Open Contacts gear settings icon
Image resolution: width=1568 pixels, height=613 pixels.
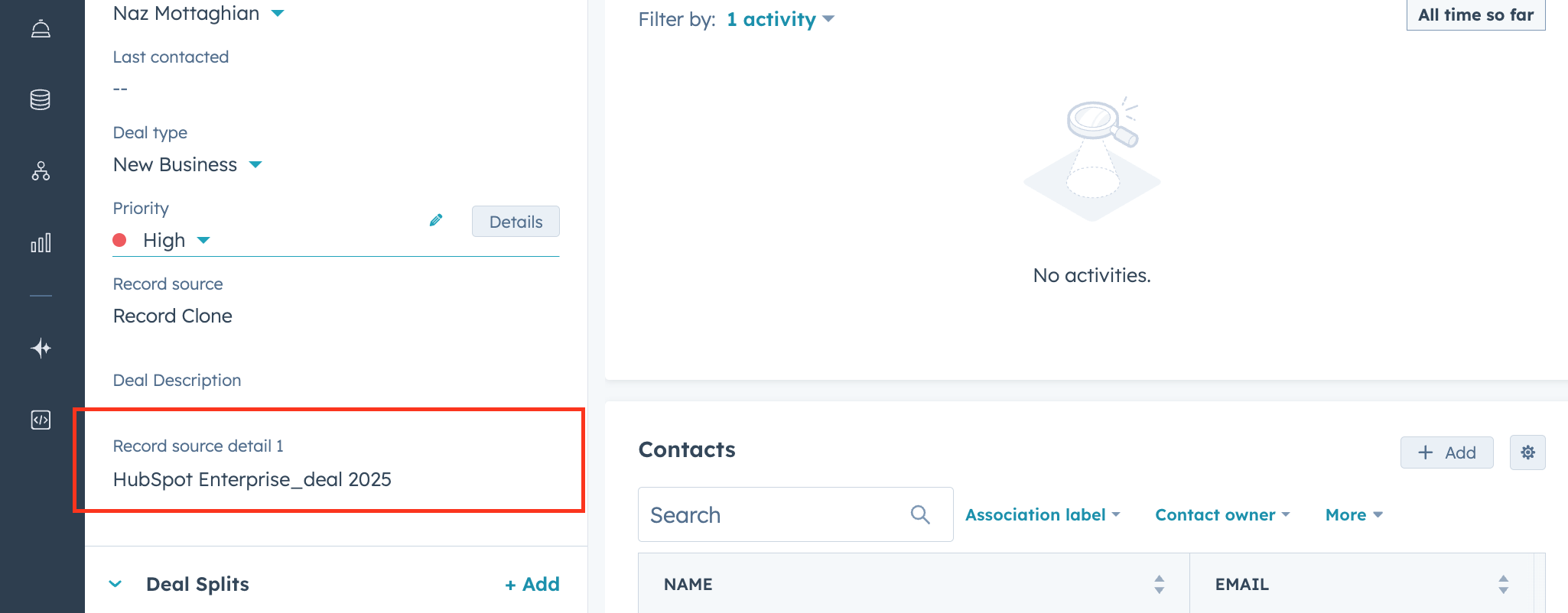tap(1527, 452)
